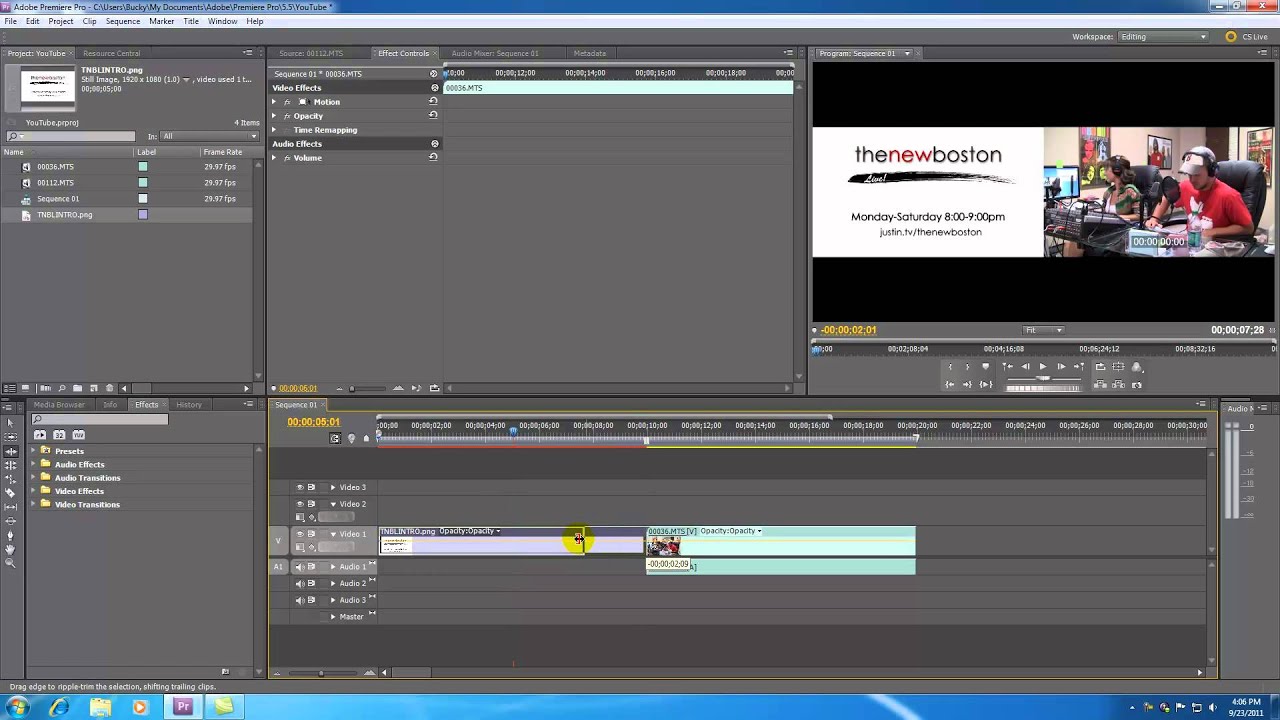The image size is (1280, 720).
Task: Switch to the Media Browser tab
Action: tap(59, 404)
